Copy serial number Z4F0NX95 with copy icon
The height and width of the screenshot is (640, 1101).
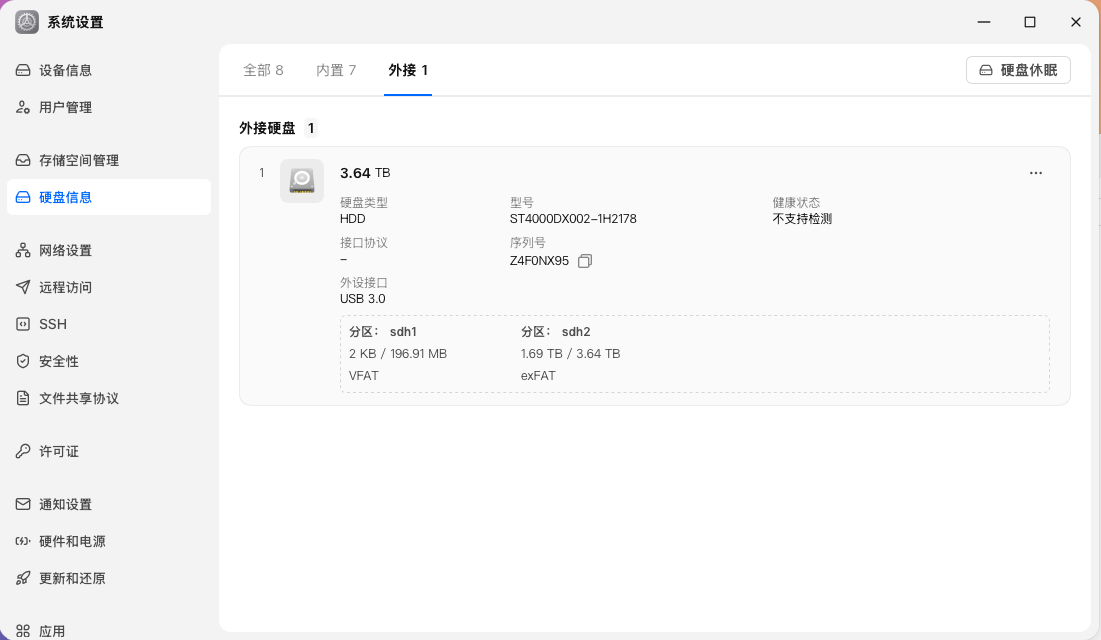click(x=585, y=261)
